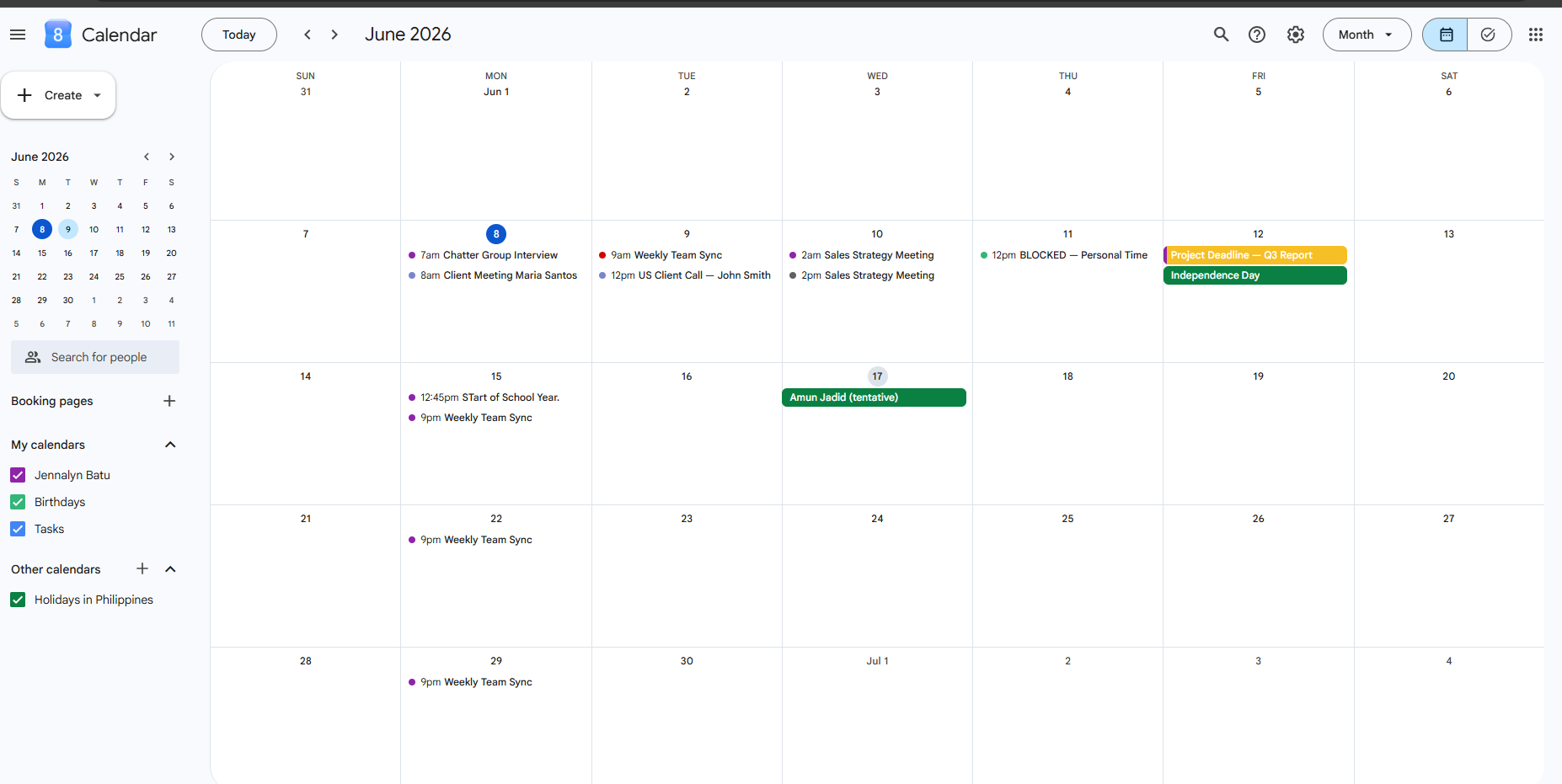Click the search magnifier icon
The height and width of the screenshot is (784, 1562).
(1221, 35)
